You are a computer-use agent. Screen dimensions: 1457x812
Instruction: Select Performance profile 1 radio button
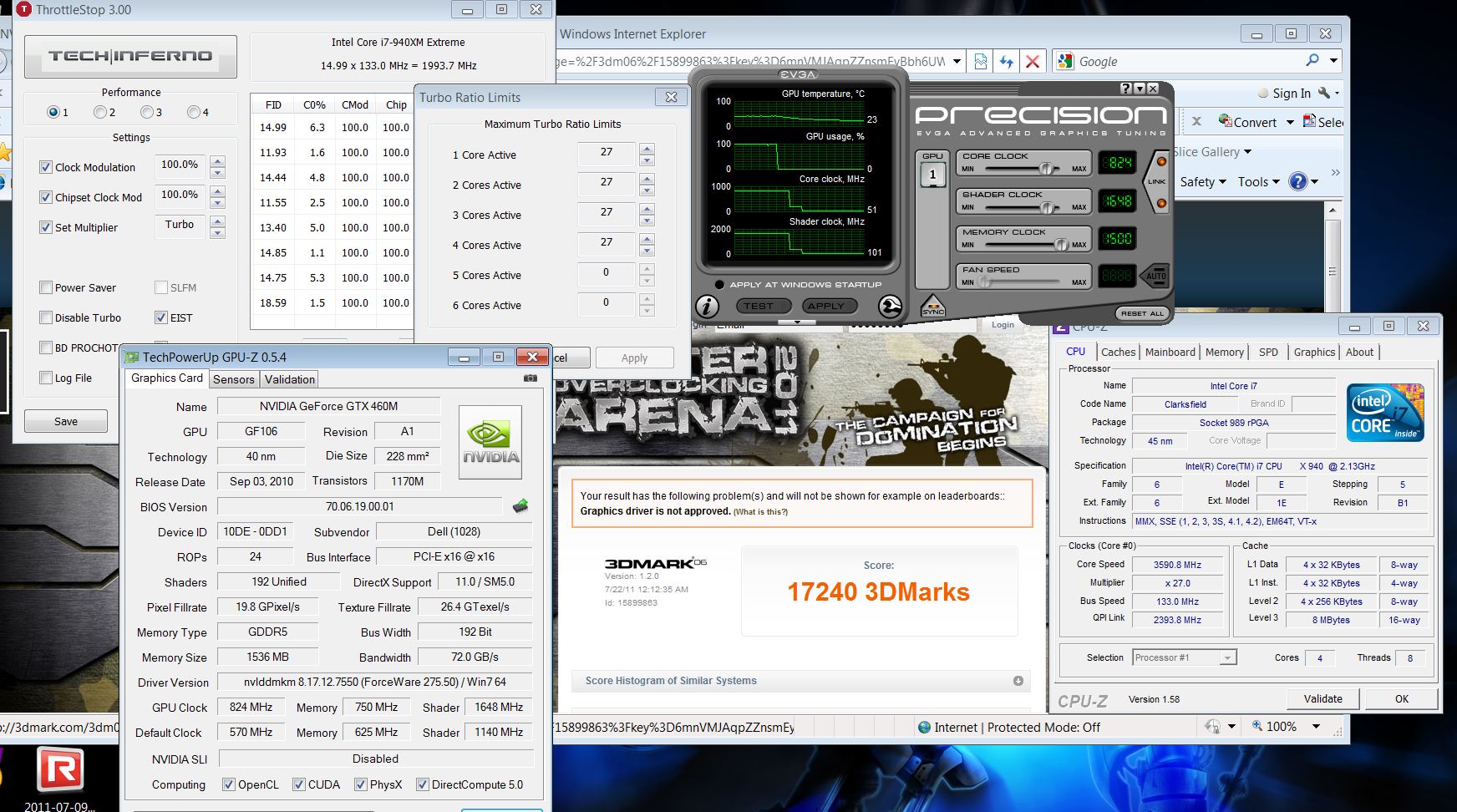tap(53, 112)
